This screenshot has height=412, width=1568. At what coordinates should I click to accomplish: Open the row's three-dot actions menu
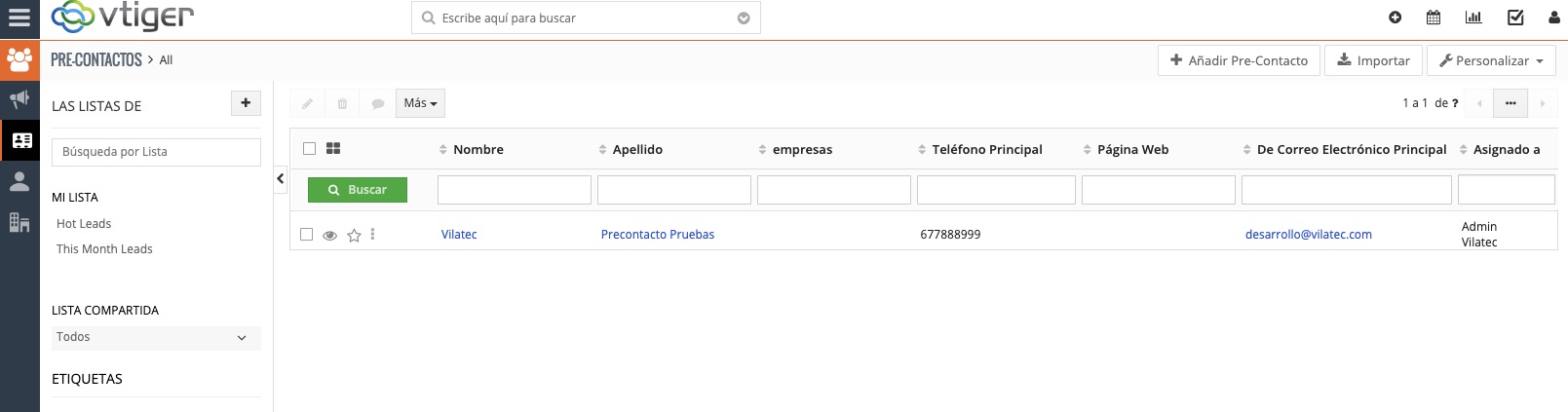coord(373,235)
